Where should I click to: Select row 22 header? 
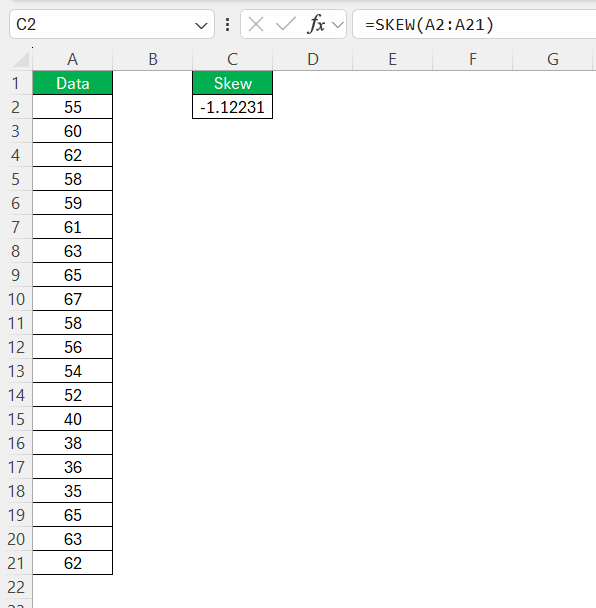[16, 587]
